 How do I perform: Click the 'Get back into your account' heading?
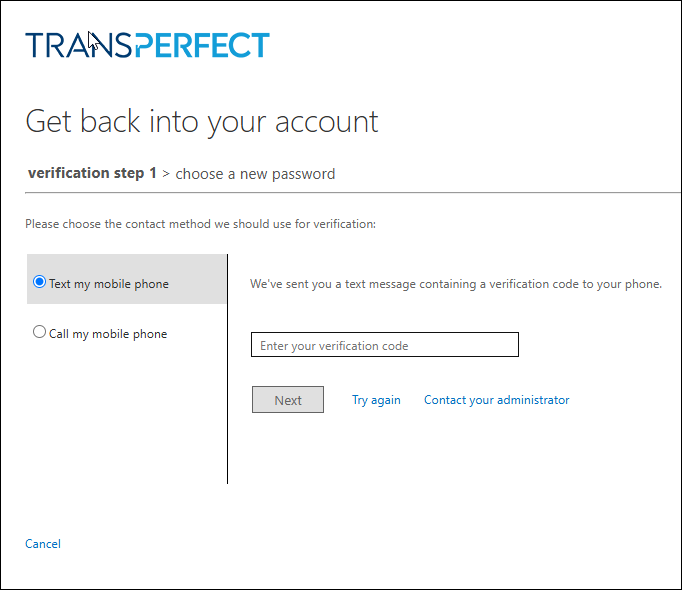click(x=201, y=121)
